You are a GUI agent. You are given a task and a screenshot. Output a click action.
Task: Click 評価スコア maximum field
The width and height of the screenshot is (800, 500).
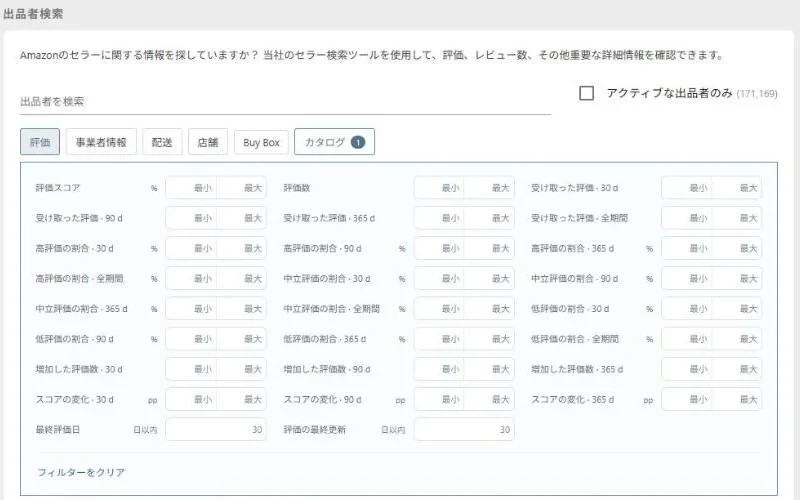[x=241, y=188]
